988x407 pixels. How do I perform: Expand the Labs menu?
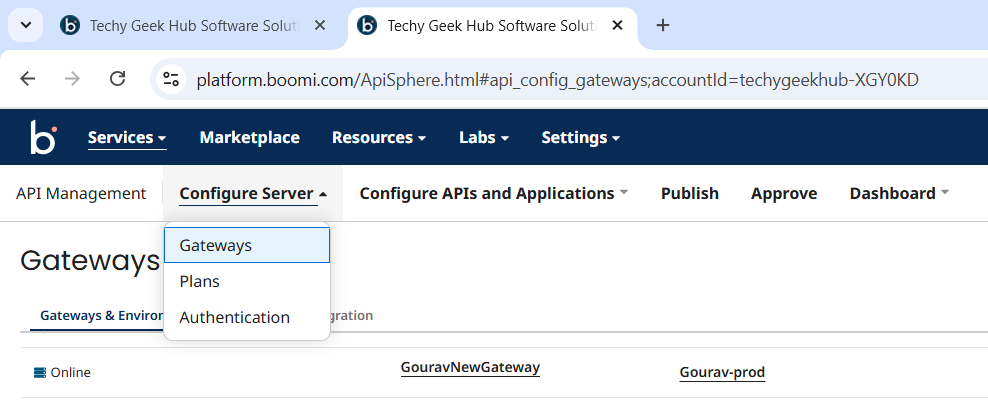(484, 137)
